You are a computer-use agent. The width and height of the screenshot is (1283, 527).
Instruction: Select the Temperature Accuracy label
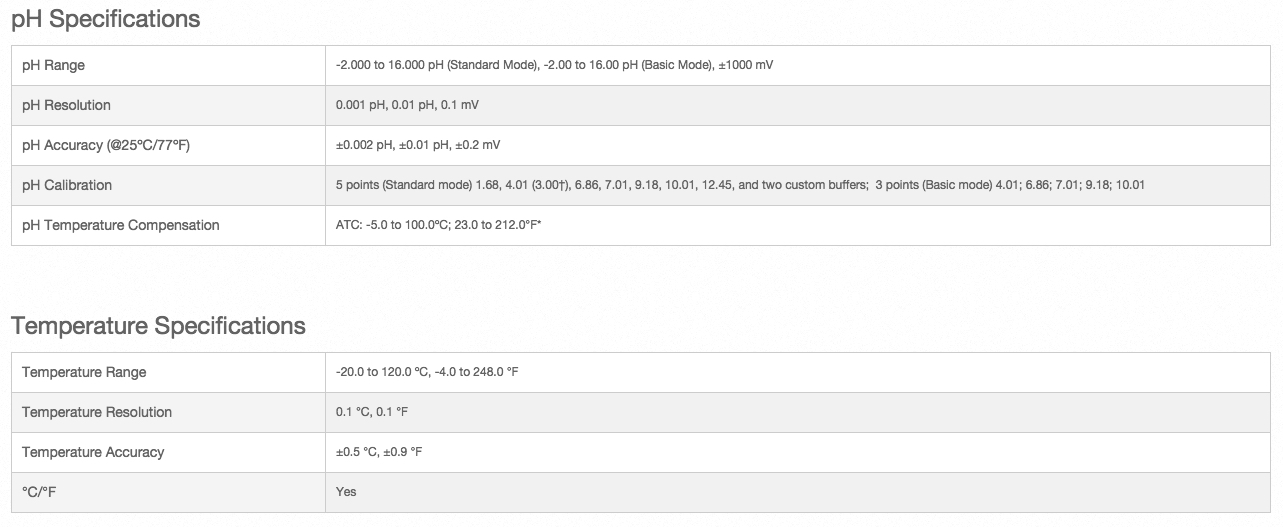93,452
